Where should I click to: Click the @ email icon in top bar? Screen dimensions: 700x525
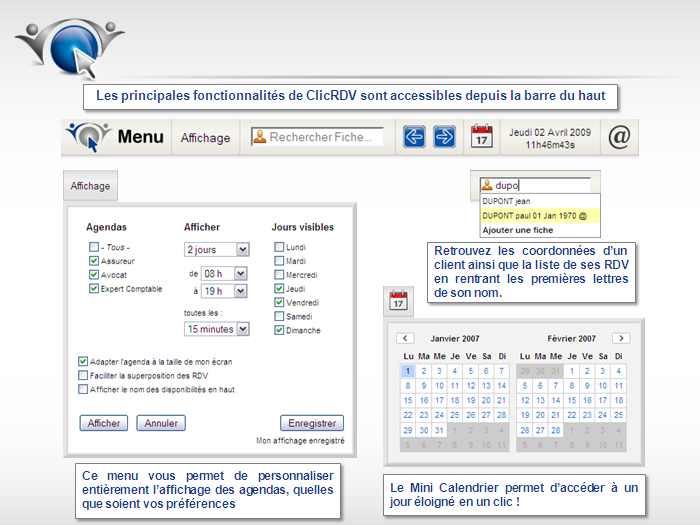tap(619, 137)
